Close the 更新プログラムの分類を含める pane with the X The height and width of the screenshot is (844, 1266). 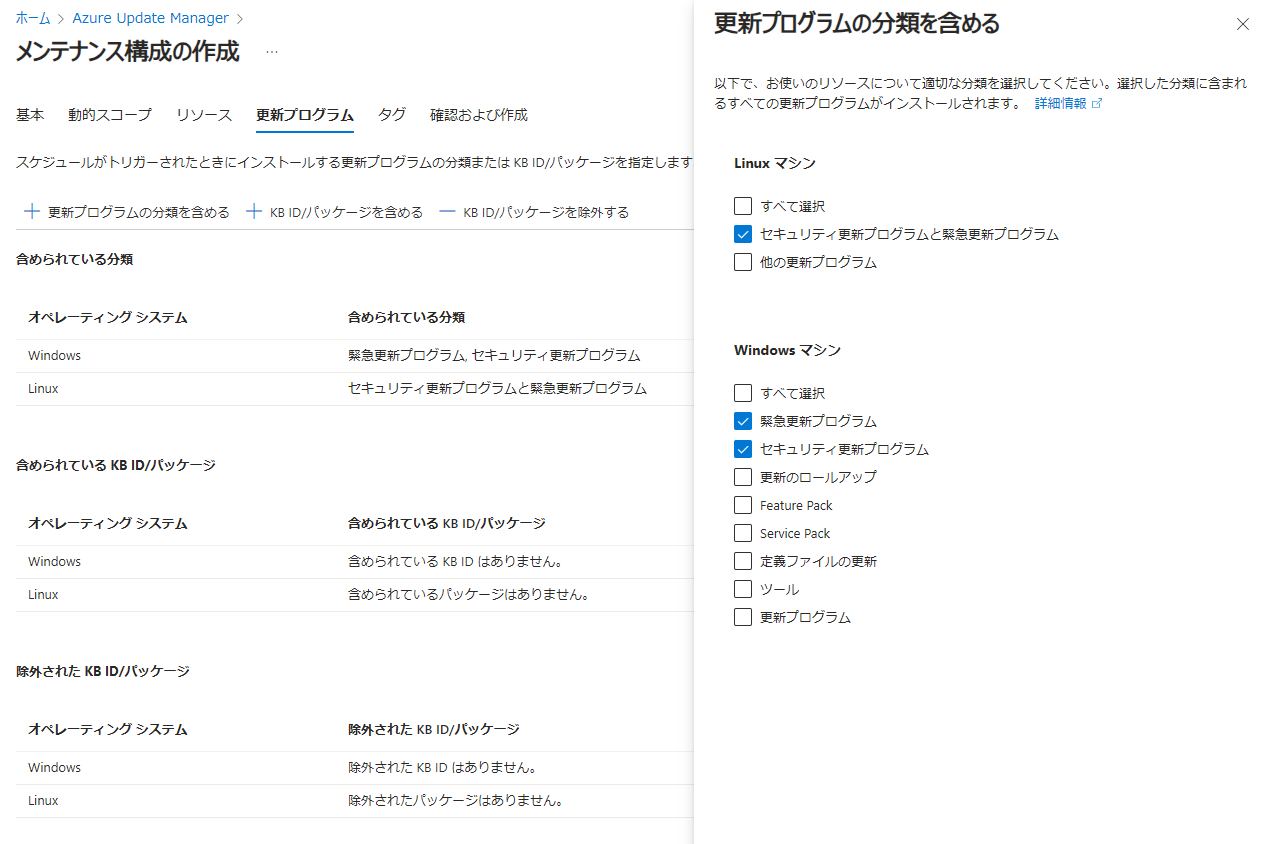(1243, 23)
